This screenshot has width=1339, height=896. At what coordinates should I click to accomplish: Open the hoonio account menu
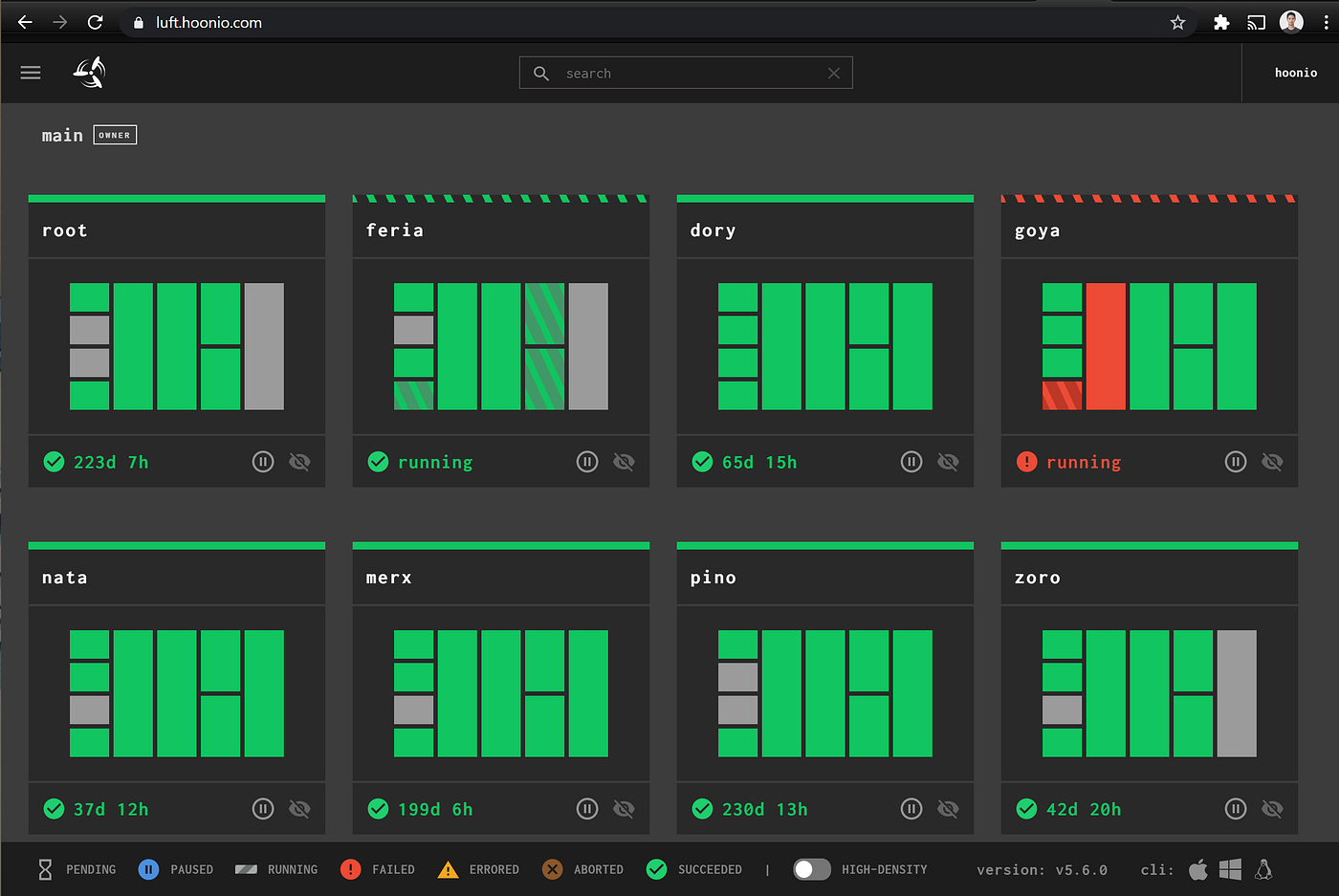1295,72
